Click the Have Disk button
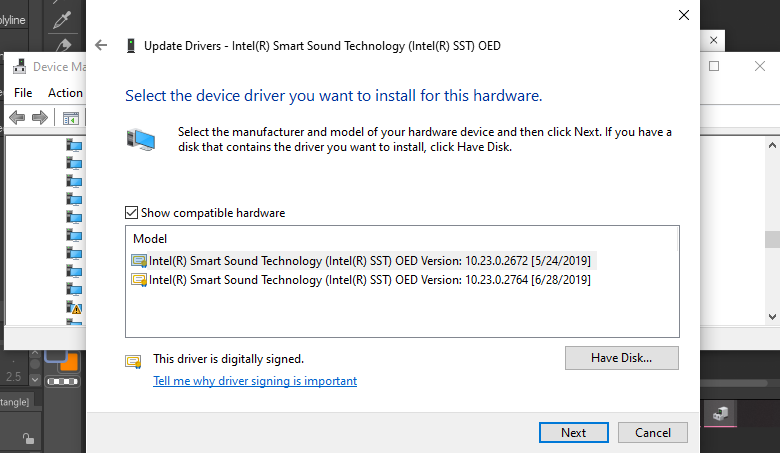Image resolution: width=780 pixels, height=453 pixels. [621, 357]
